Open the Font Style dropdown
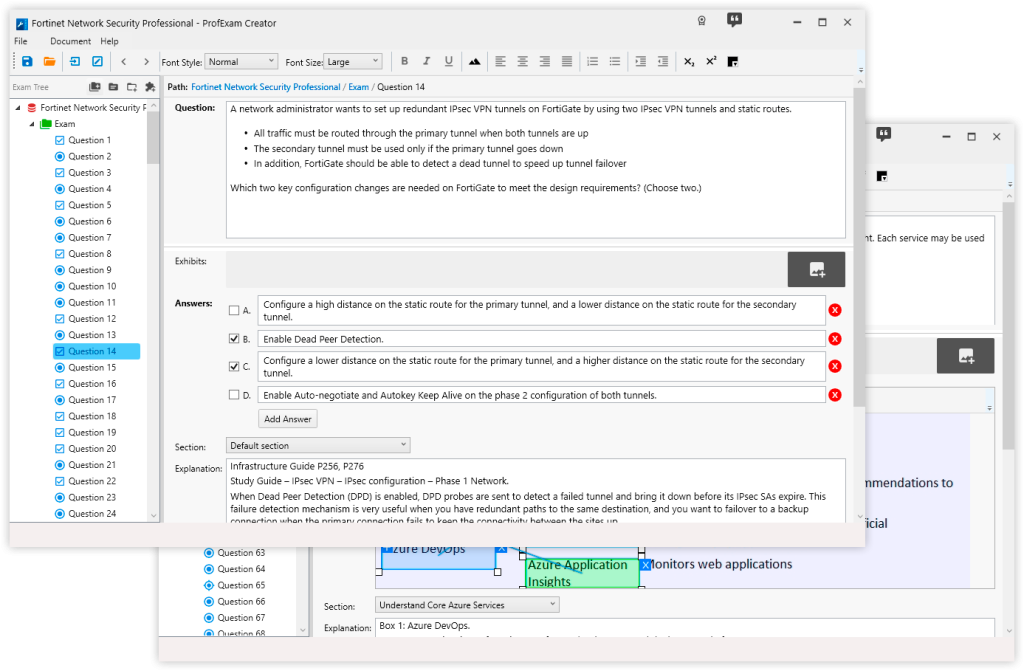 coord(241,61)
